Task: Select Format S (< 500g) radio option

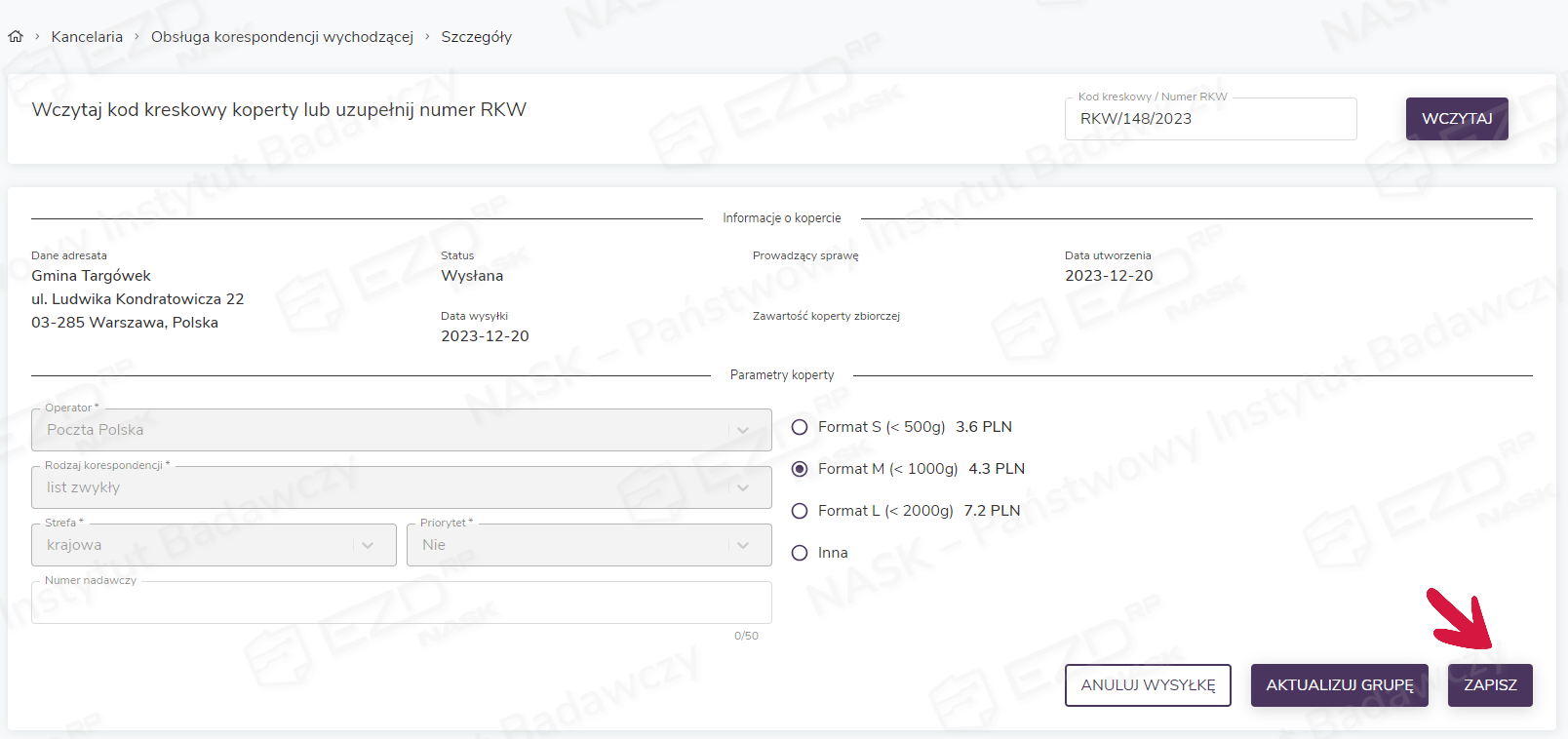Action: [x=800, y=427]
